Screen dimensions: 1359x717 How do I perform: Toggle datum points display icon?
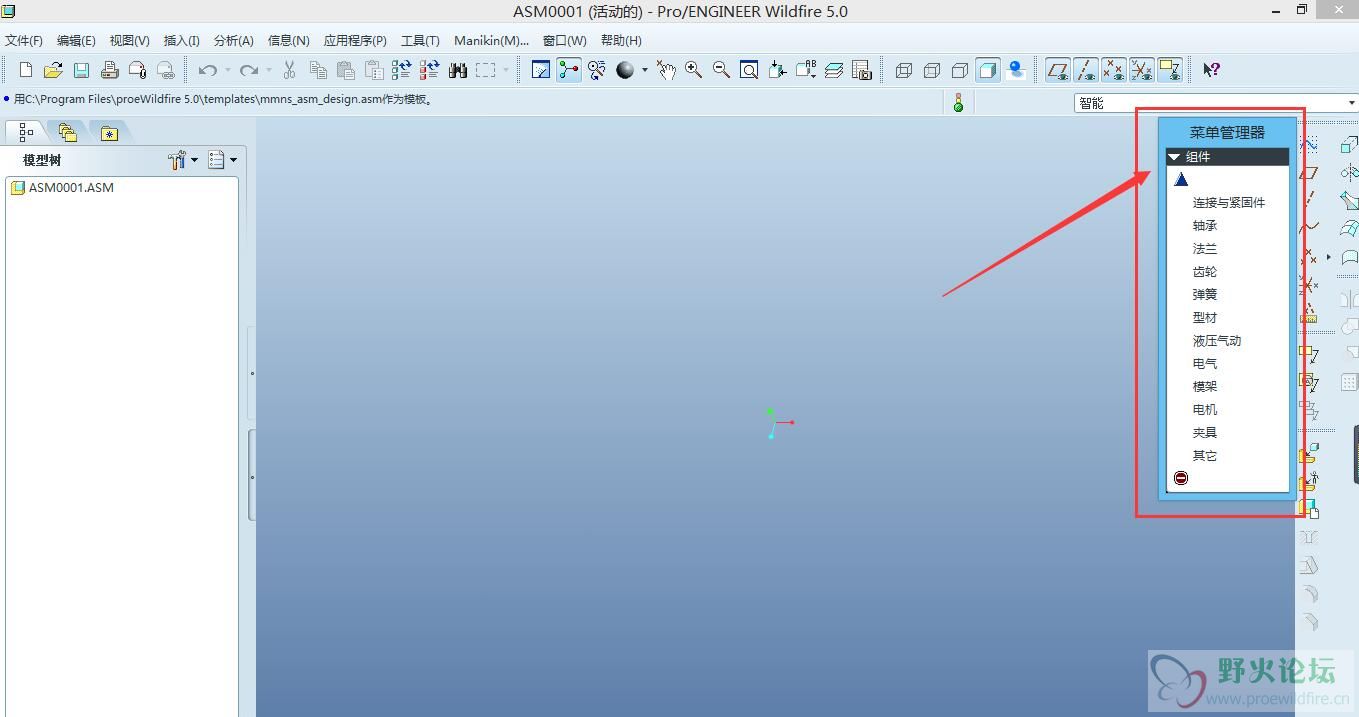[x=1113, y=70]
